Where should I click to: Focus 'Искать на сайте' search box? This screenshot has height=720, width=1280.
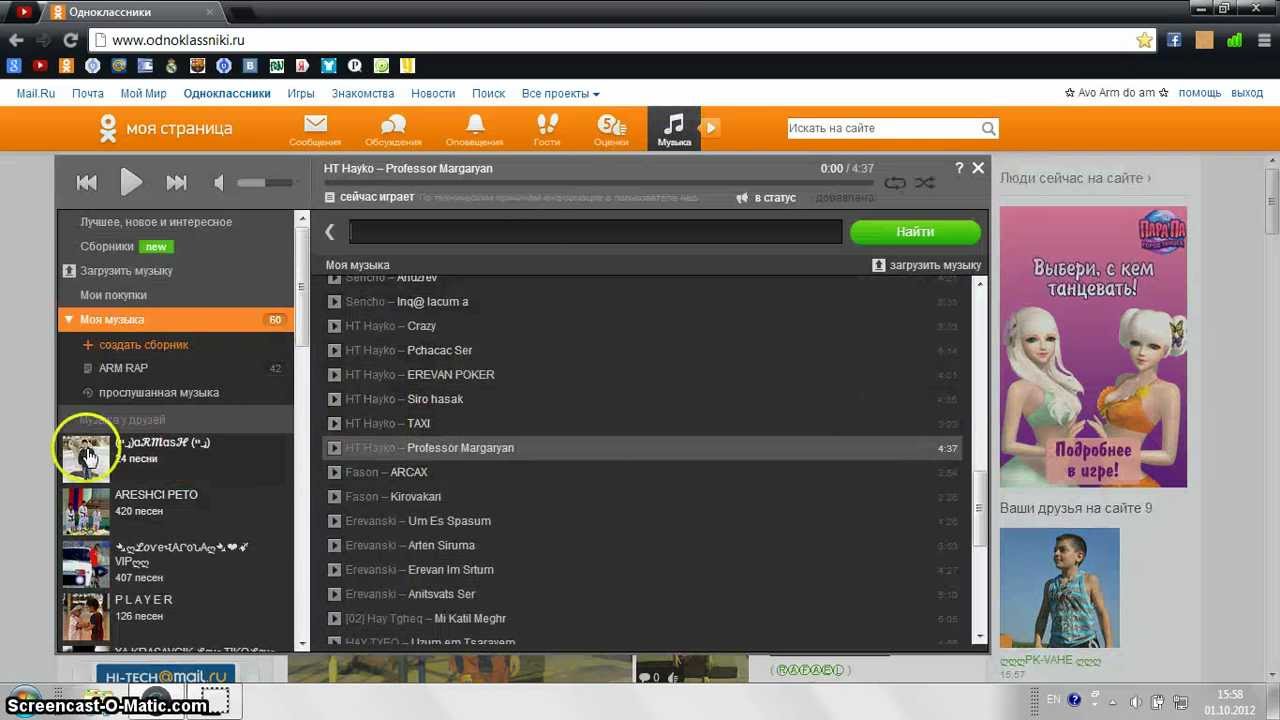pyautogui.click(x=882, y=128)
